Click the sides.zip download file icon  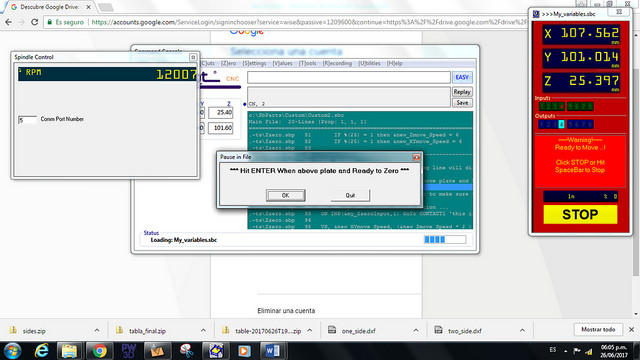pyautogui.click(x=13, y=330)
